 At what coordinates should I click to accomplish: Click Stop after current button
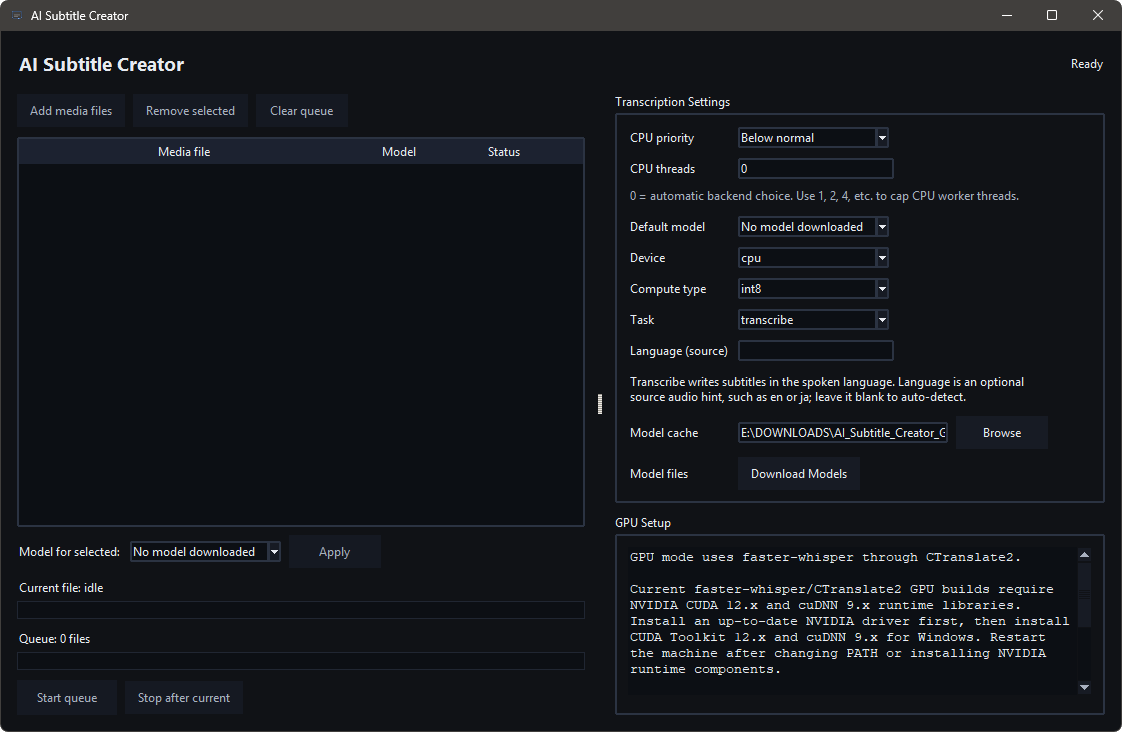point(184,698)
